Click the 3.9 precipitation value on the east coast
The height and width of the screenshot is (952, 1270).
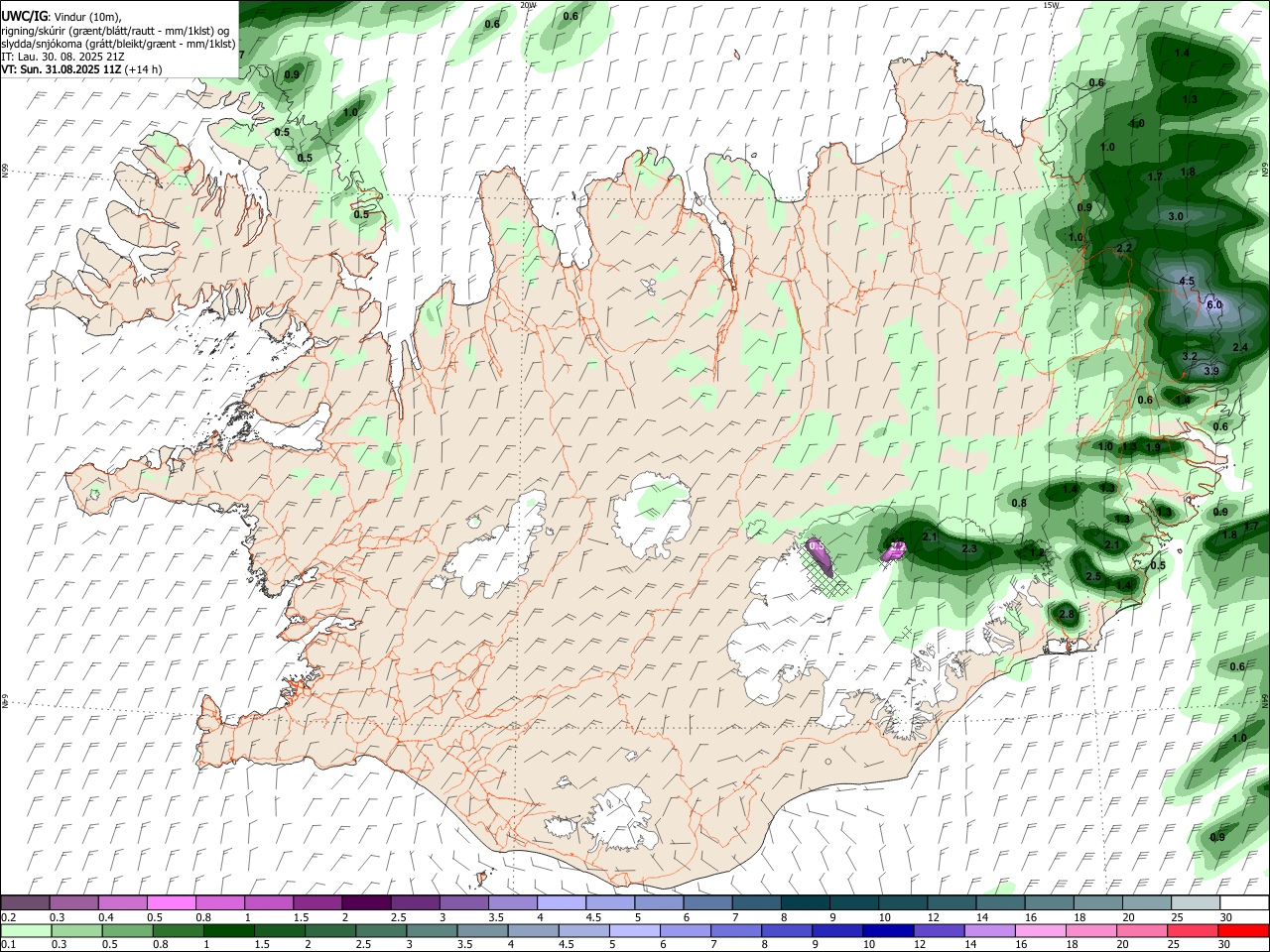pyautogui.click(x=1210, y=371)
